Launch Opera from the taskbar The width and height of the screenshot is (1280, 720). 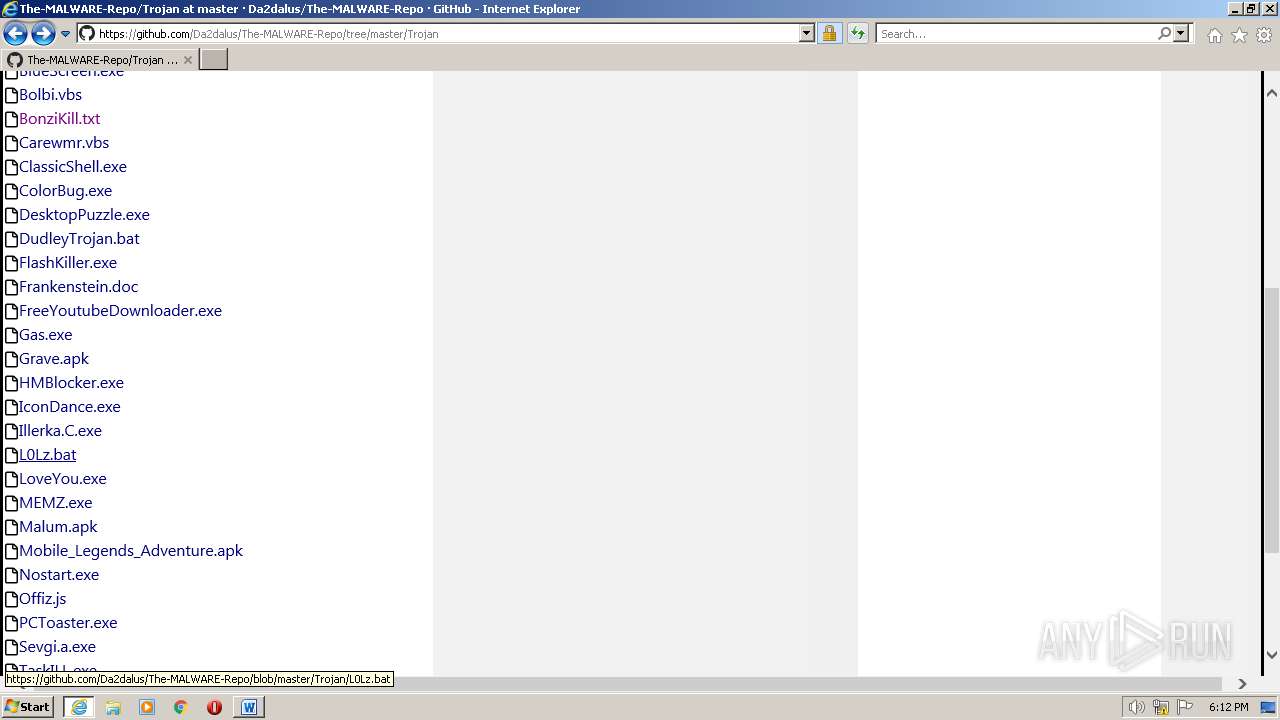coord(214,707)
